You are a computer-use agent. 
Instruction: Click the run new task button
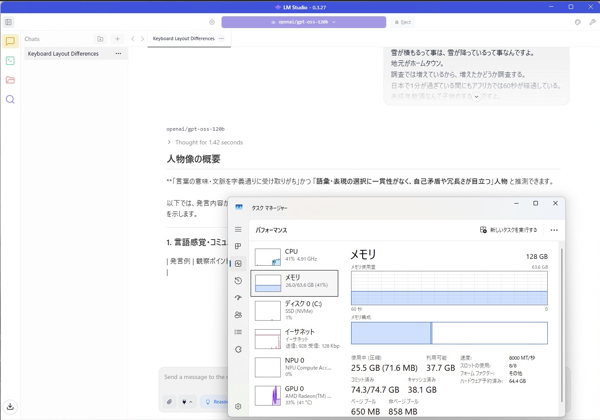[509, 230]
